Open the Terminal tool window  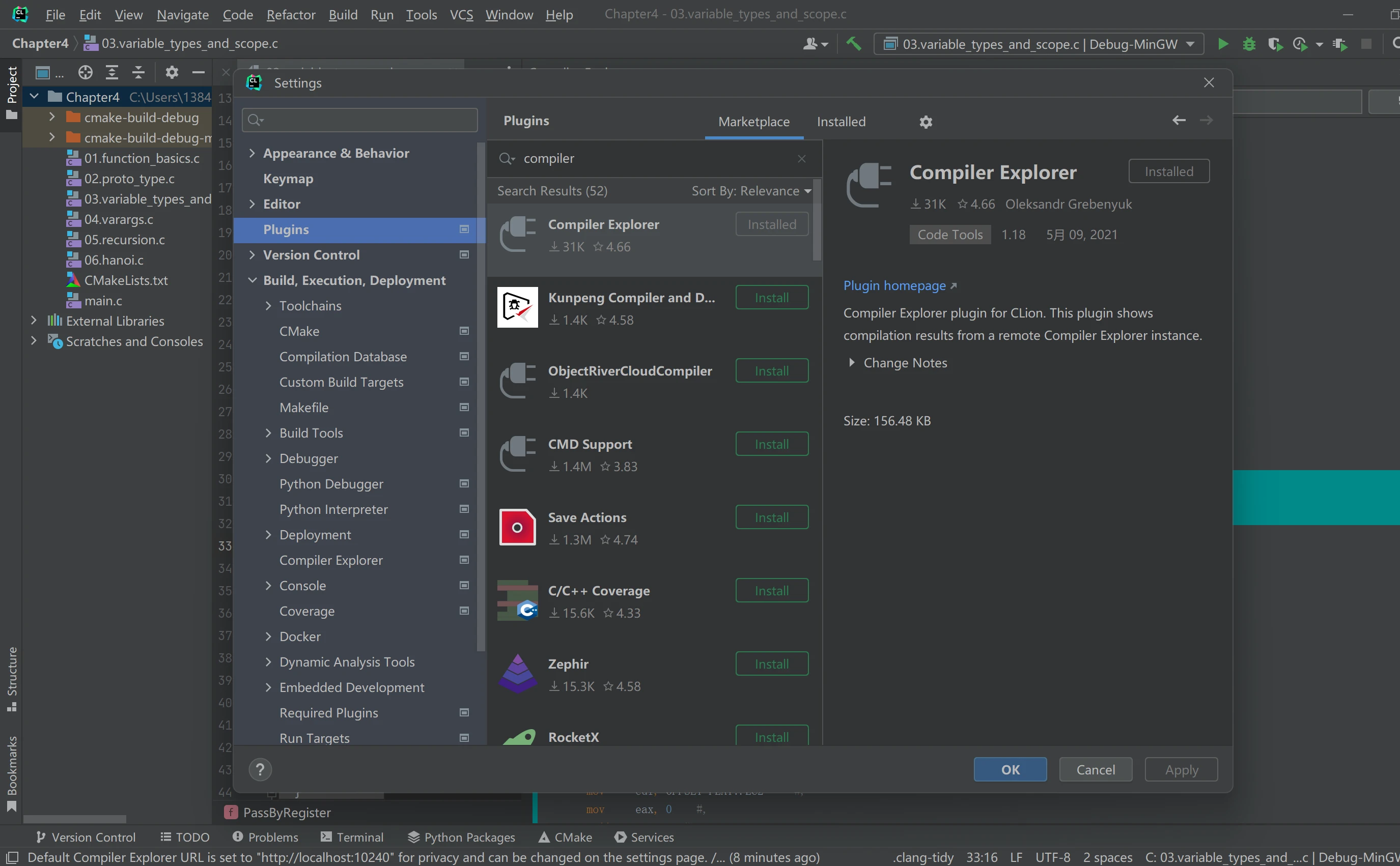click(352, 837)
